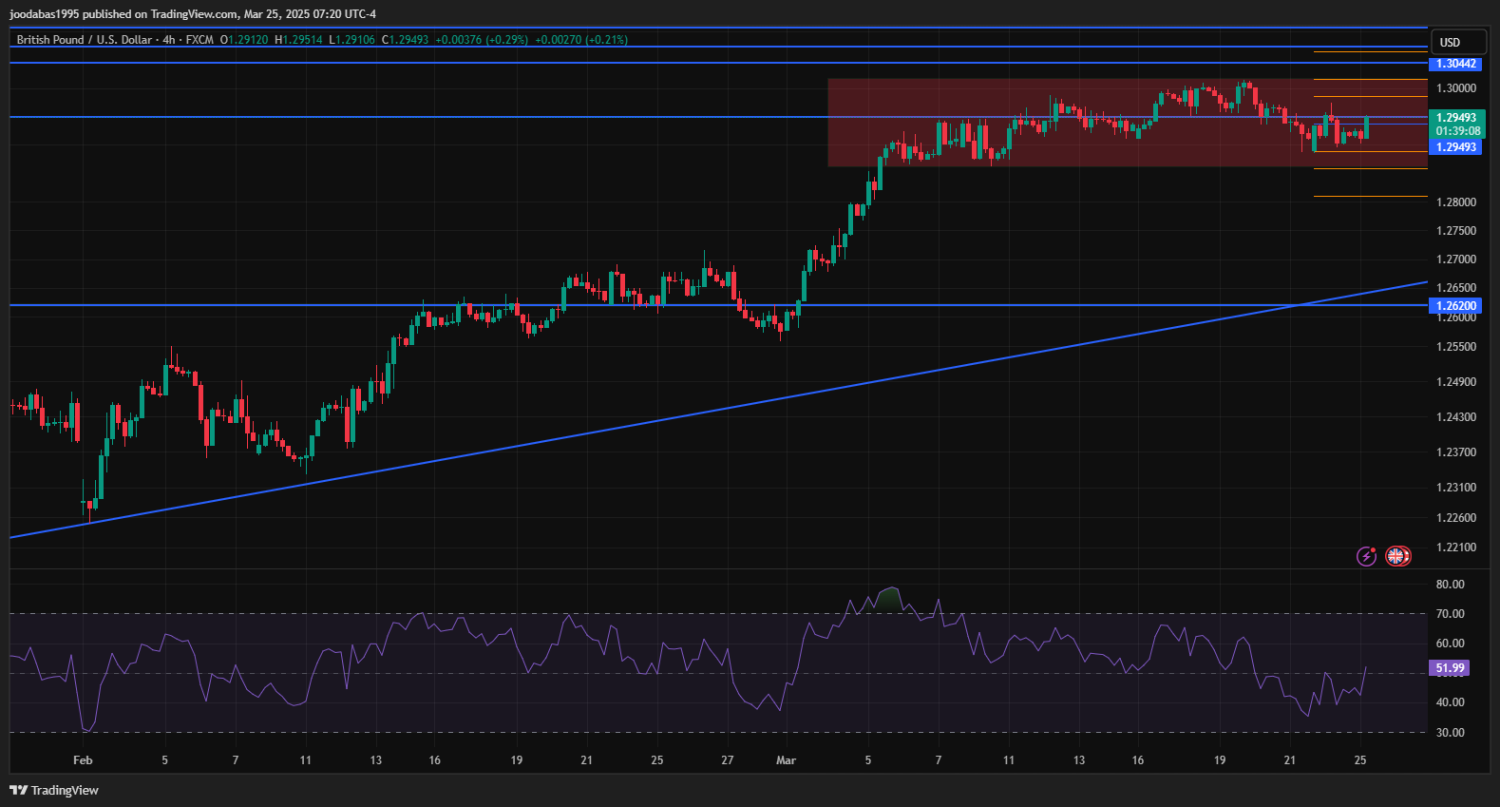
Task: Click the 70.00 RSI scale value
Action: click(1449, 614)
